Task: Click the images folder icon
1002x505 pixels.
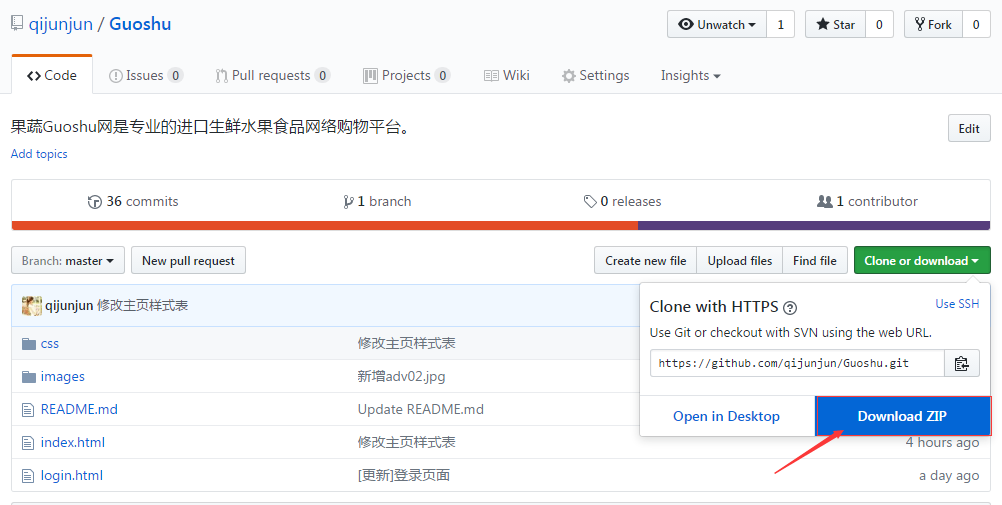Action: click(x=29, y=377)
